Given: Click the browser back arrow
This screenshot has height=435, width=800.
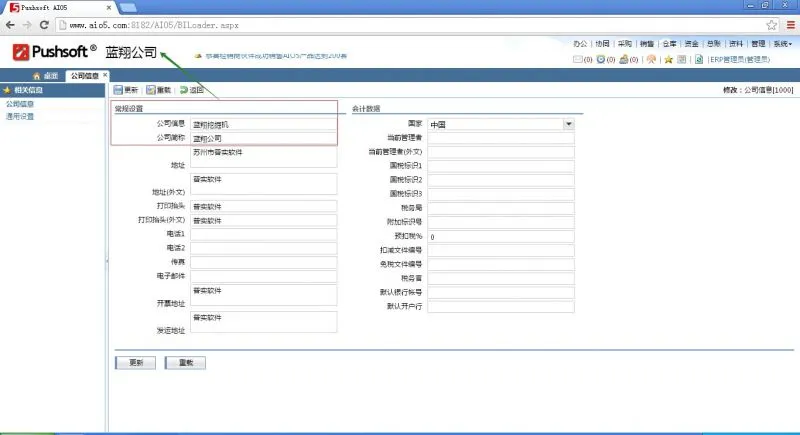Looking at the screenshot, I should (10, 24).
